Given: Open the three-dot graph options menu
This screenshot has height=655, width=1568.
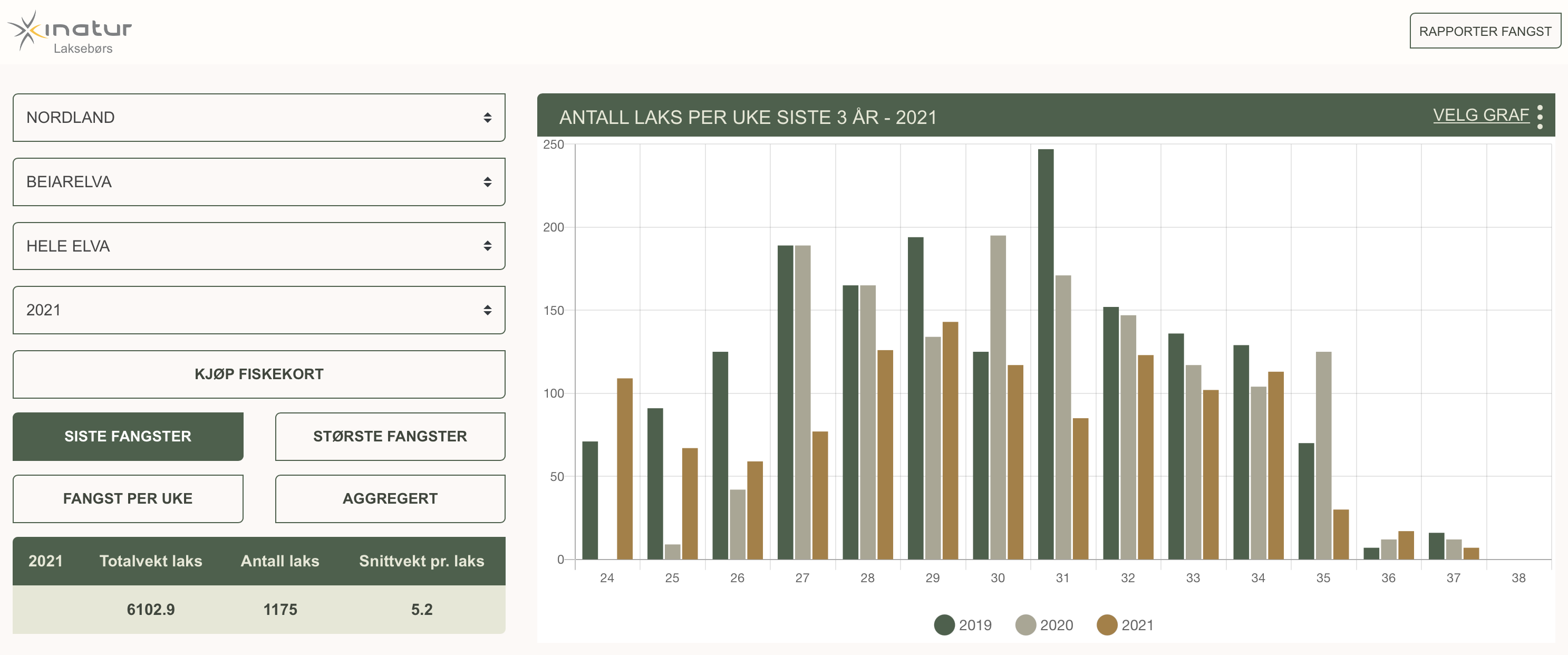Looking at the screenshot, I should (1540, 116).
